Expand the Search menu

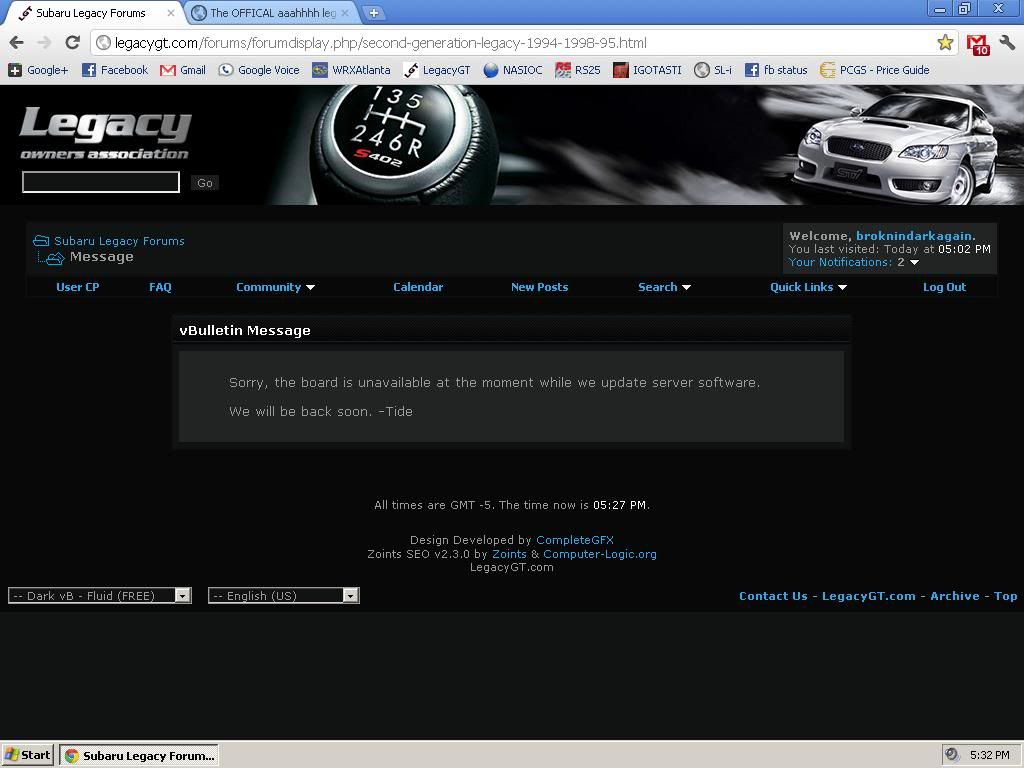[x=664, y=287]
